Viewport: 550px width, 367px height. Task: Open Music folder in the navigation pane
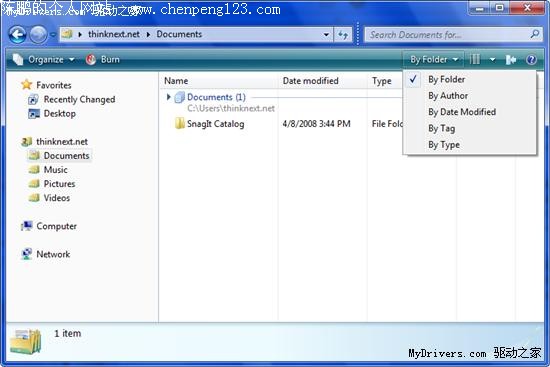(x=55, y=170)
